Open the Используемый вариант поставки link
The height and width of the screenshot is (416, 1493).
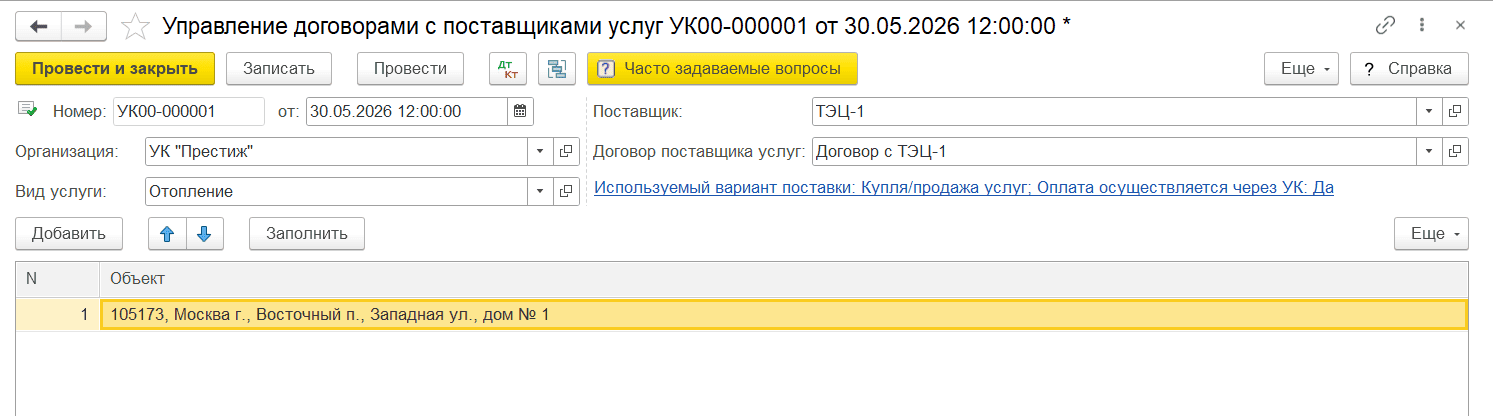point(964,187)
